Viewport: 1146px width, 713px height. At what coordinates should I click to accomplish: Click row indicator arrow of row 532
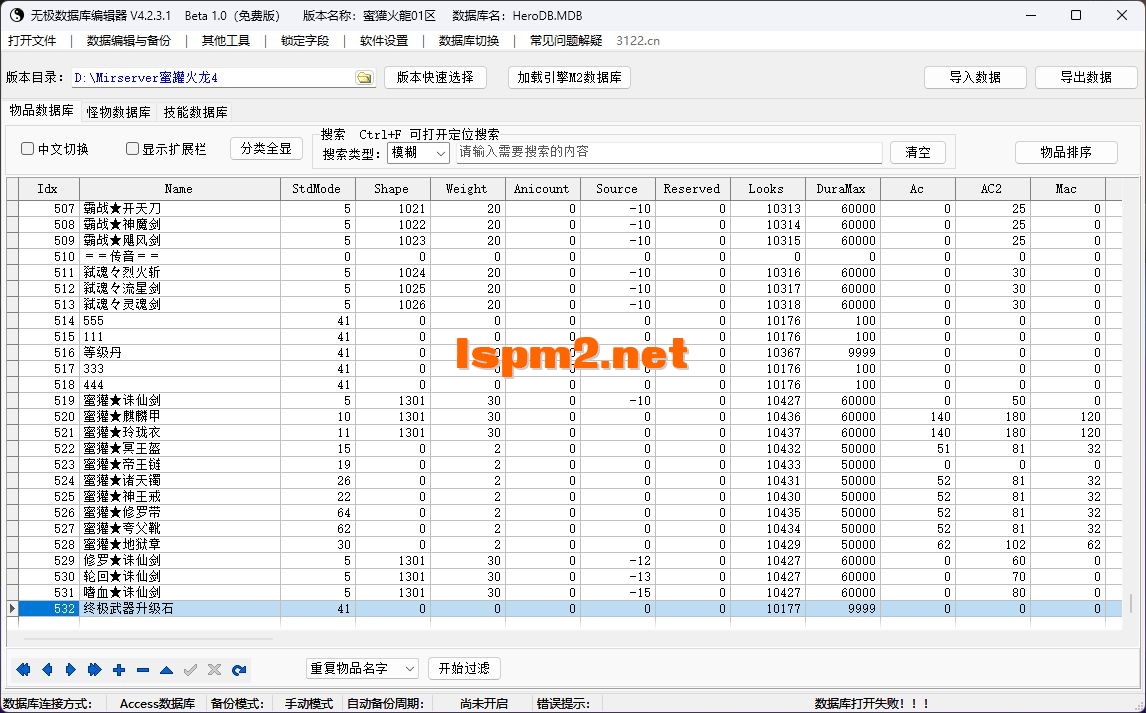(x=12, y=609)
